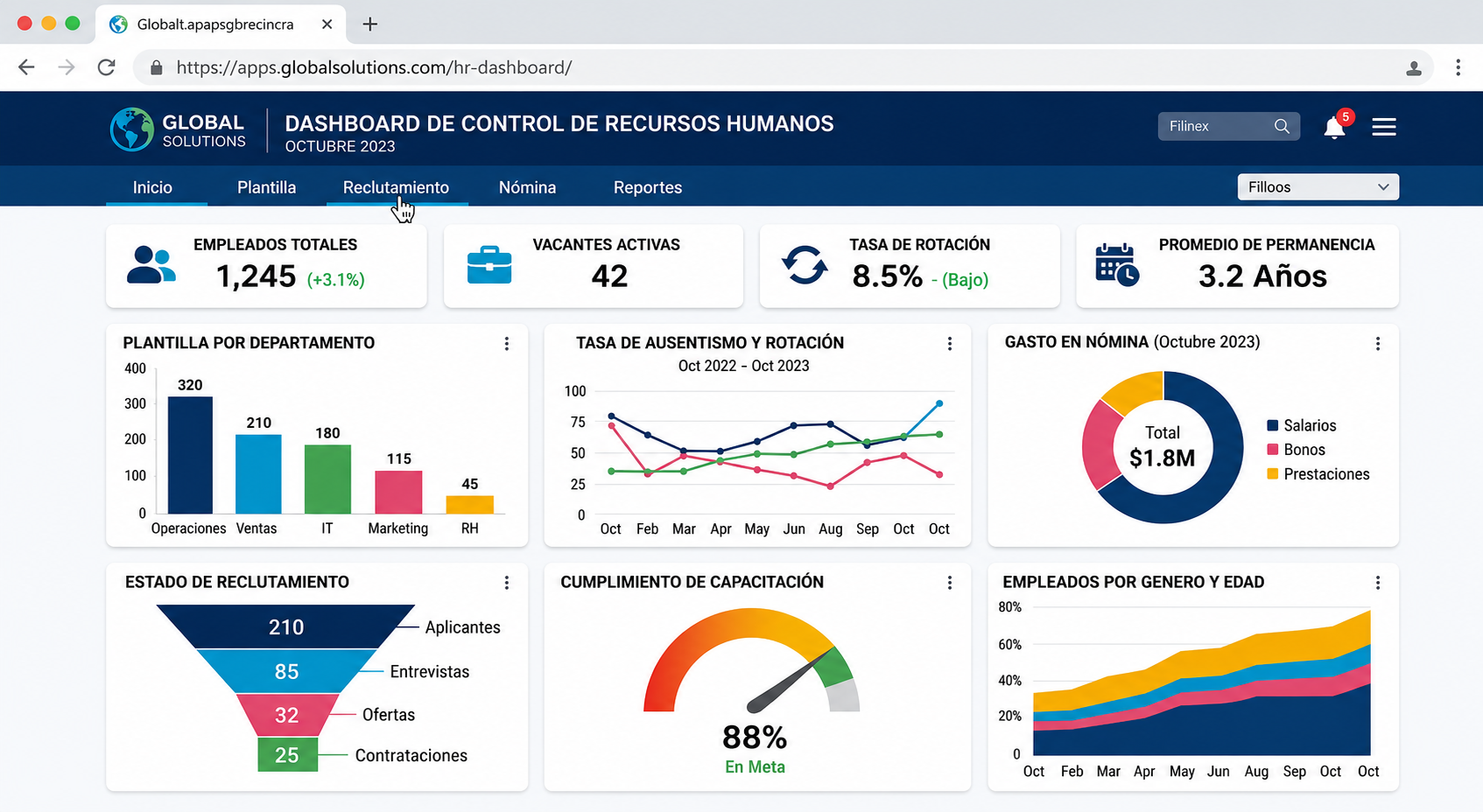
Task: Click the 8.5% rotation rate value
Action: click(x=887, y=276)
